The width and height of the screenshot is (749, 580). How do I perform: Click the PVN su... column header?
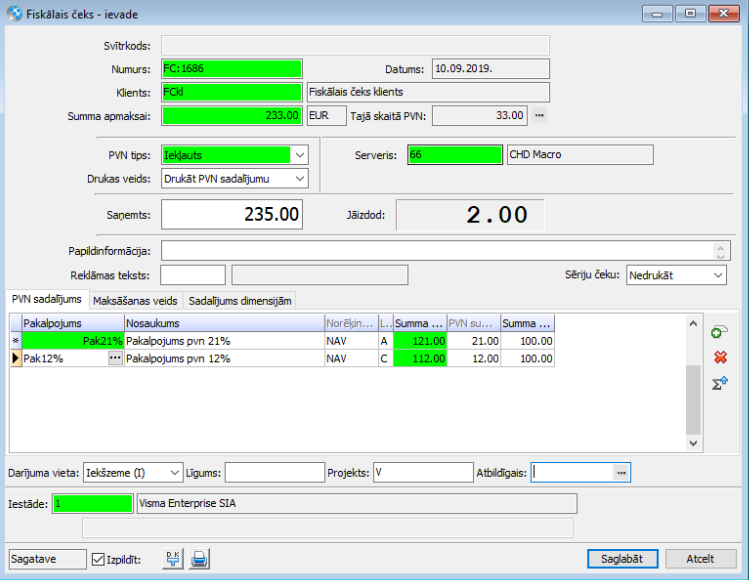point(473,323)
